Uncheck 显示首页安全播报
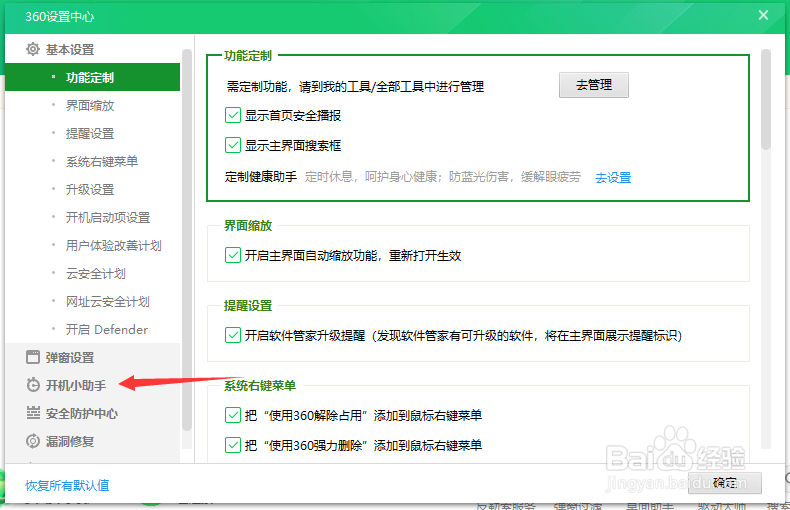 pyautogui.click(x=233, y=115)
